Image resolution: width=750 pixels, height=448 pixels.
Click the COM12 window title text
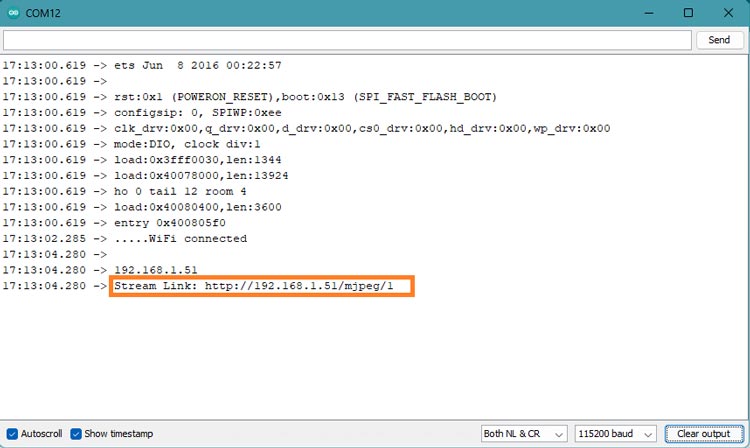coord(43,13)
